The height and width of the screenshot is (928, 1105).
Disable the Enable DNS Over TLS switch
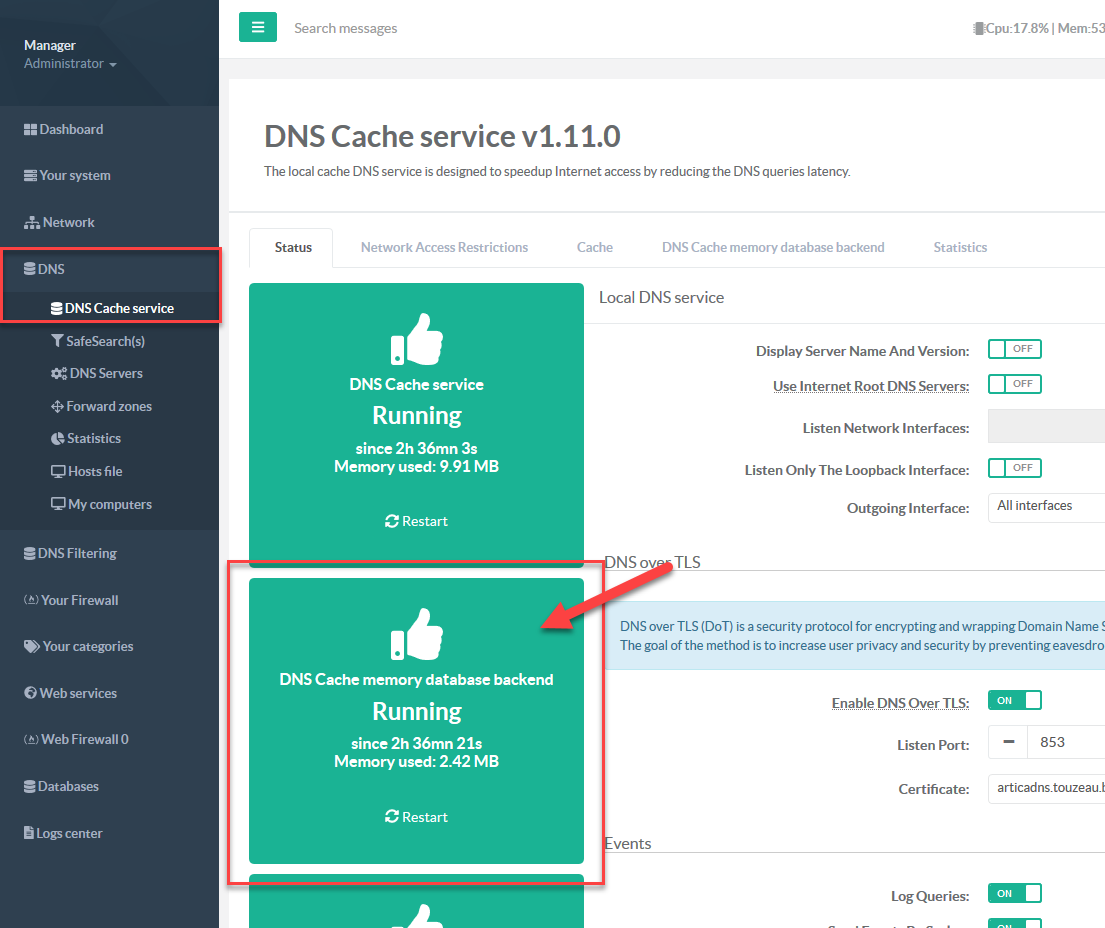[x=1014, y=701]
